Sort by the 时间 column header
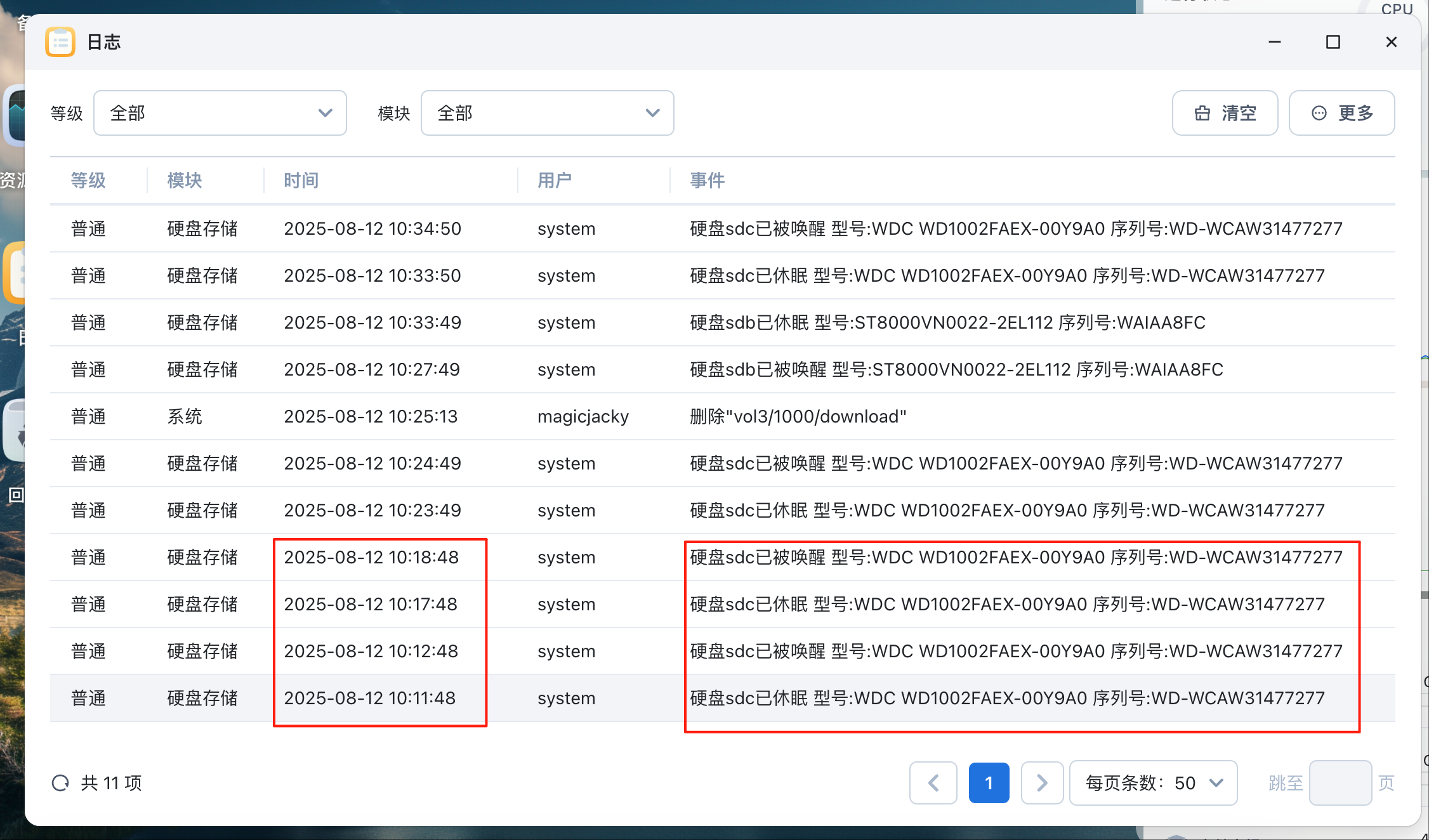This screenshot has height=840, width=1429. (x=301, y=181)
